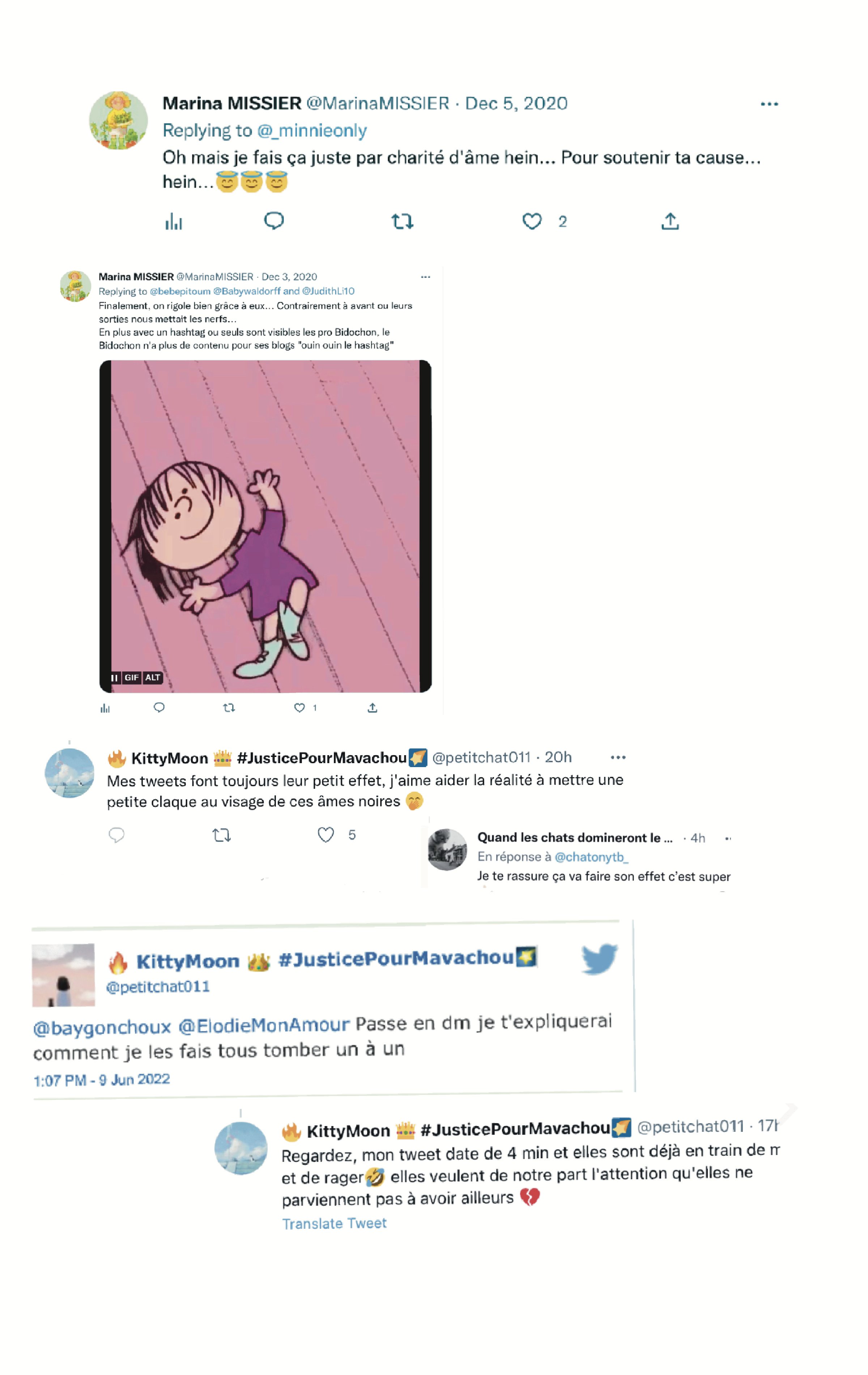Share the Dec 5 tweet via upload icon

[670, 221]
